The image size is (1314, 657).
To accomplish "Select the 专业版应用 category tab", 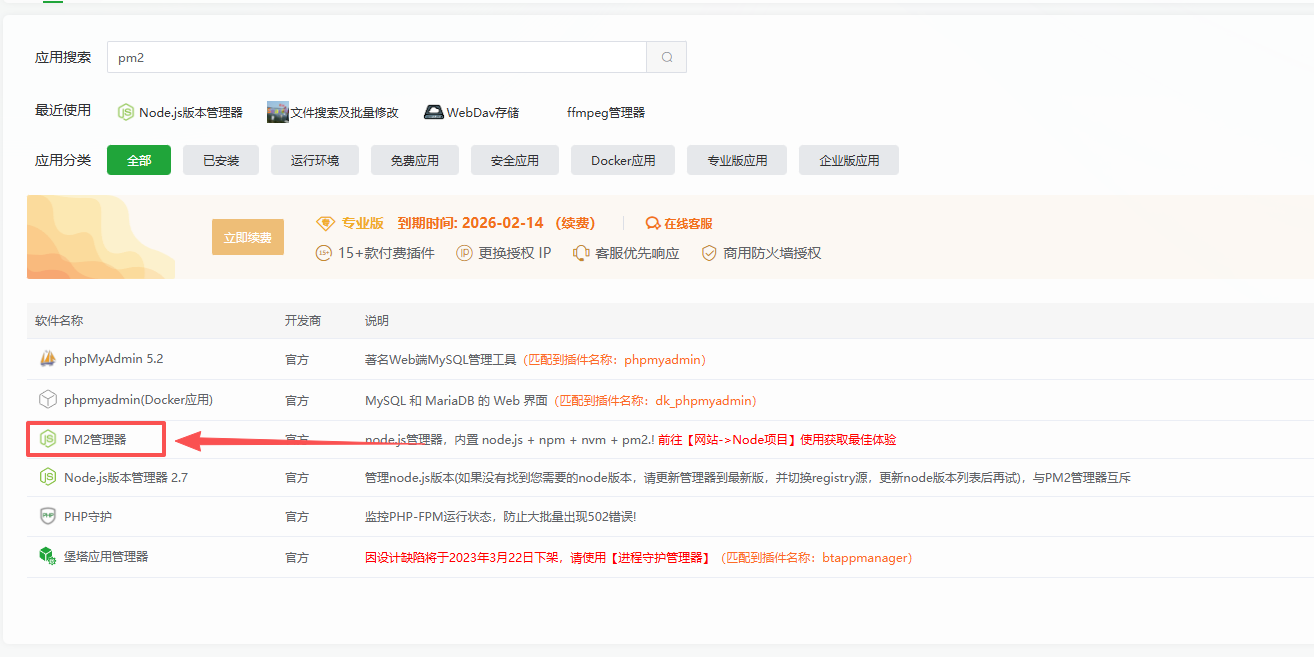I will [737, 160].
